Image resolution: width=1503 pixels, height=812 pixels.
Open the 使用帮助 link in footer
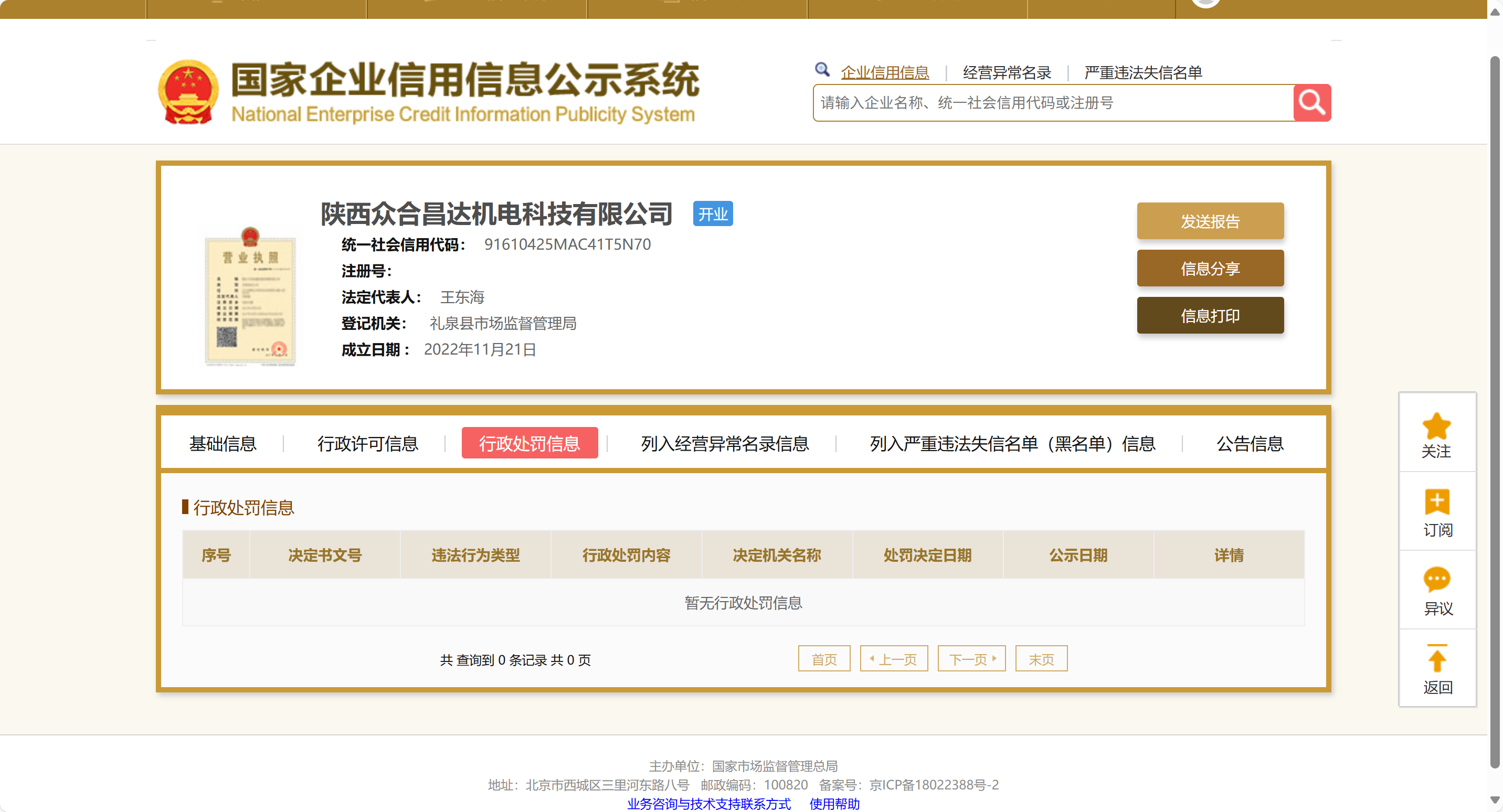point(834,803)
